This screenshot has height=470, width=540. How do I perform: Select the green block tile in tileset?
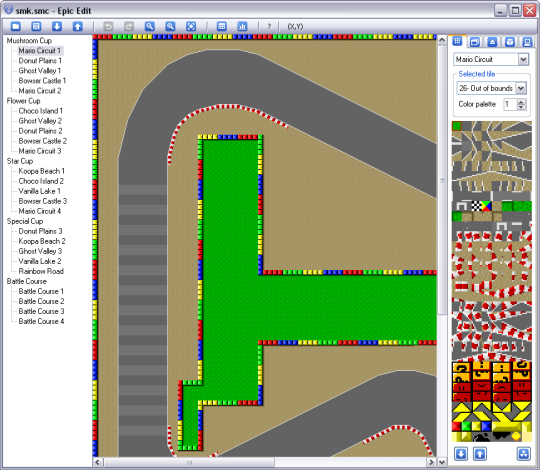point(467,427)
